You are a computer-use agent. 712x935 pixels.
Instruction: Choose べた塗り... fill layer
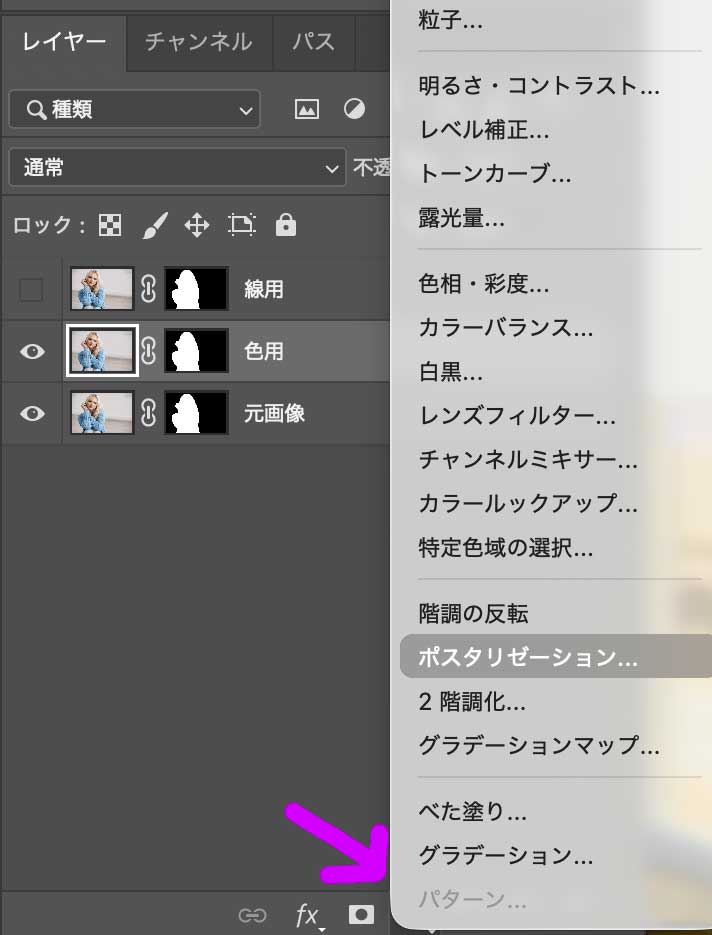pyautogui.click(x=472, y=812)
